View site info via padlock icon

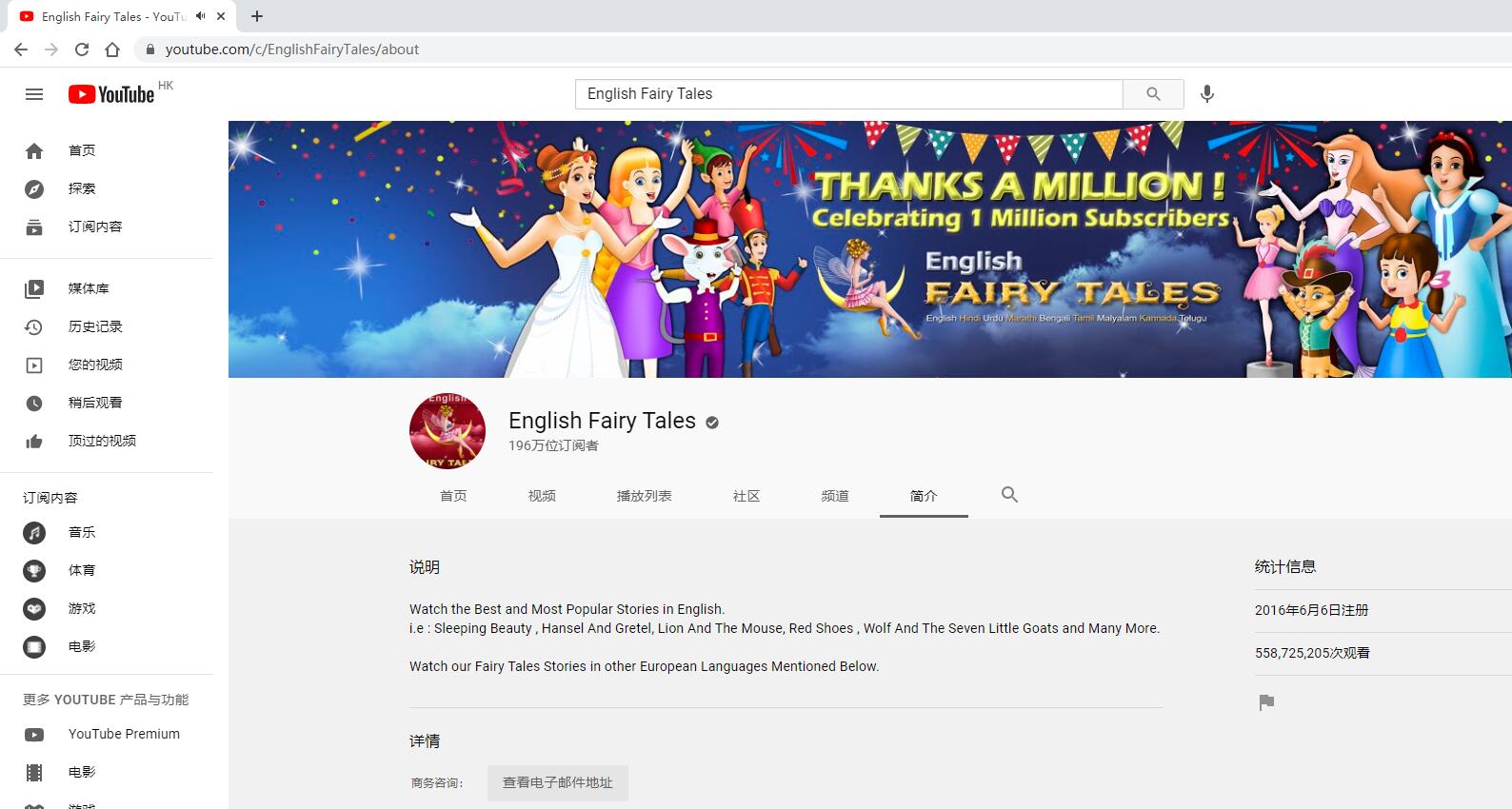pos(149,49)
